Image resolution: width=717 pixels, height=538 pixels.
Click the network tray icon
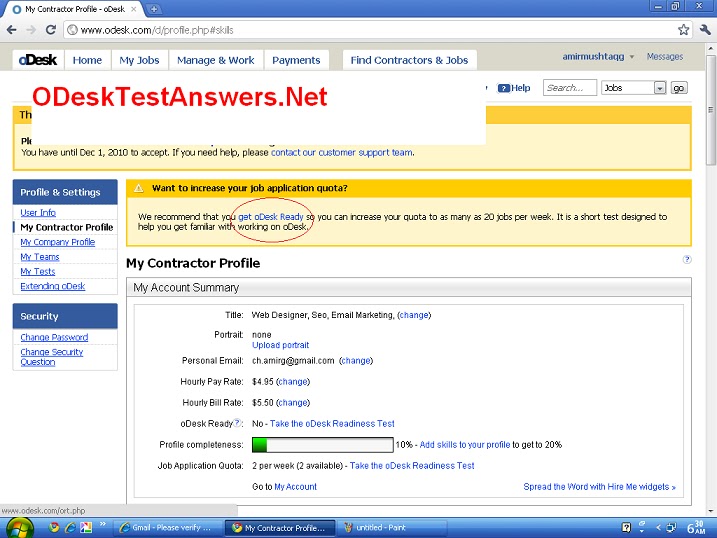[x=671, y=527]
